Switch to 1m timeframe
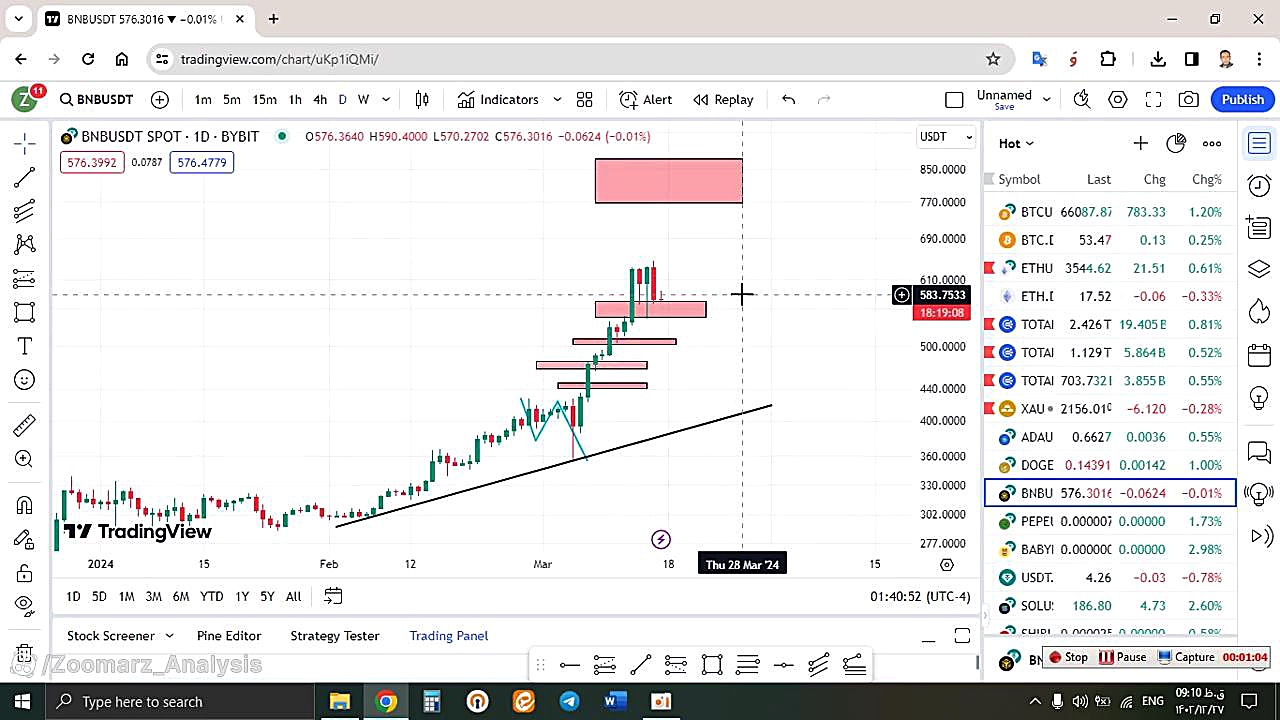The width and height of the screenshot is (1280, 720). coord(203,99)
